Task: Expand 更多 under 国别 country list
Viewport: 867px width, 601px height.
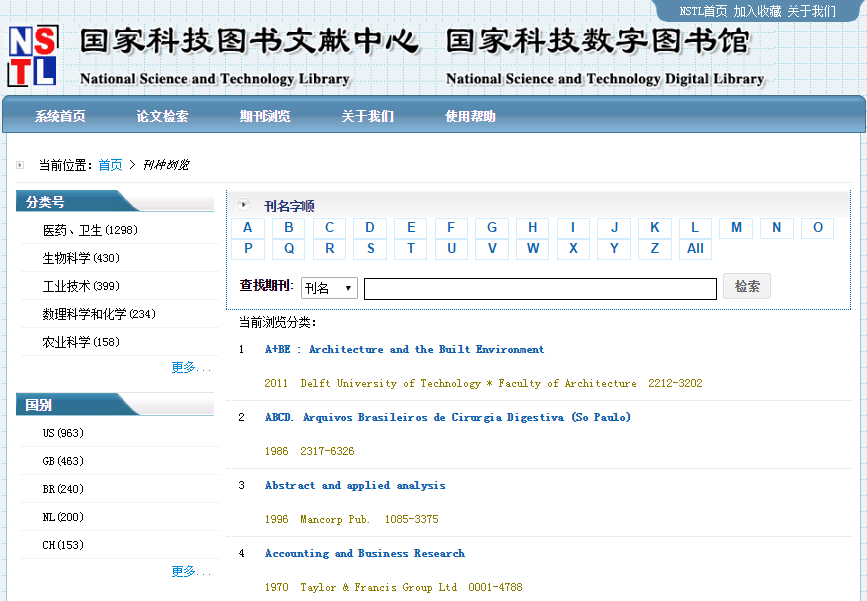Action: pyautogui.click(x=190, y=572)
